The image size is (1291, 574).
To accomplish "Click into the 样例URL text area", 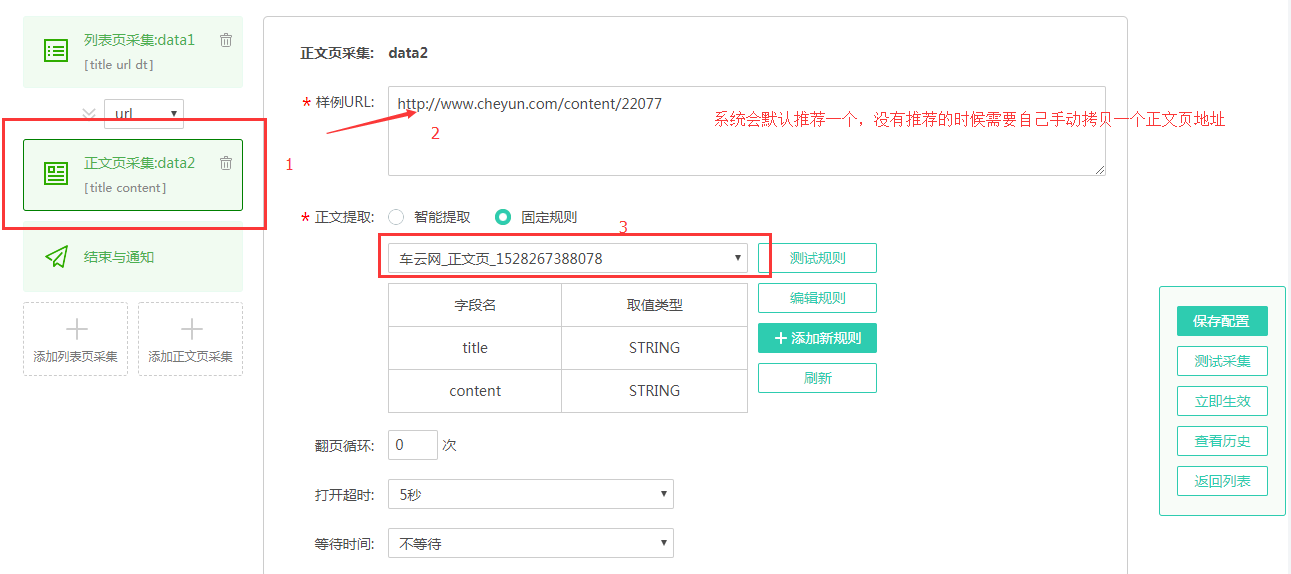I will (x=747, y=131).
